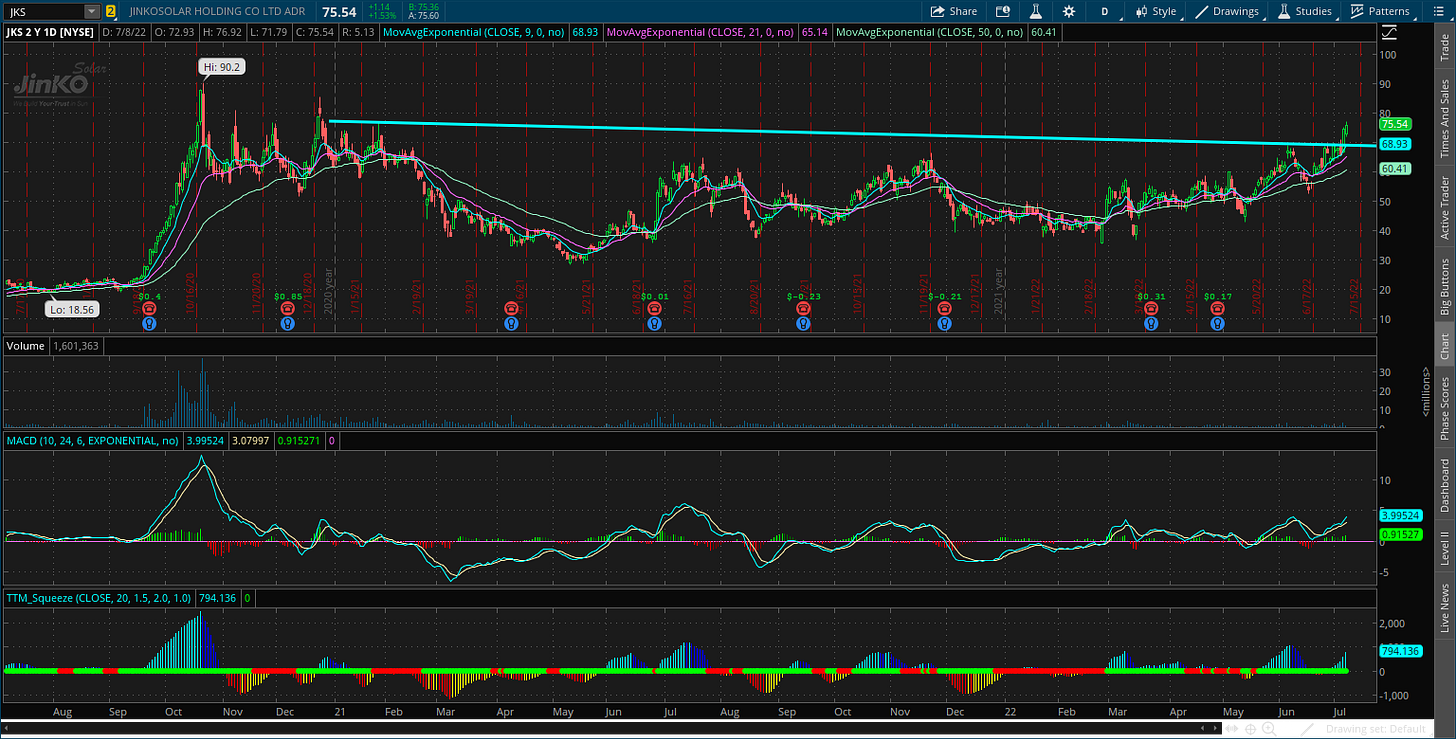
Task: Click the earnings phone icon under $-0.23
Action: coord(803,309)
